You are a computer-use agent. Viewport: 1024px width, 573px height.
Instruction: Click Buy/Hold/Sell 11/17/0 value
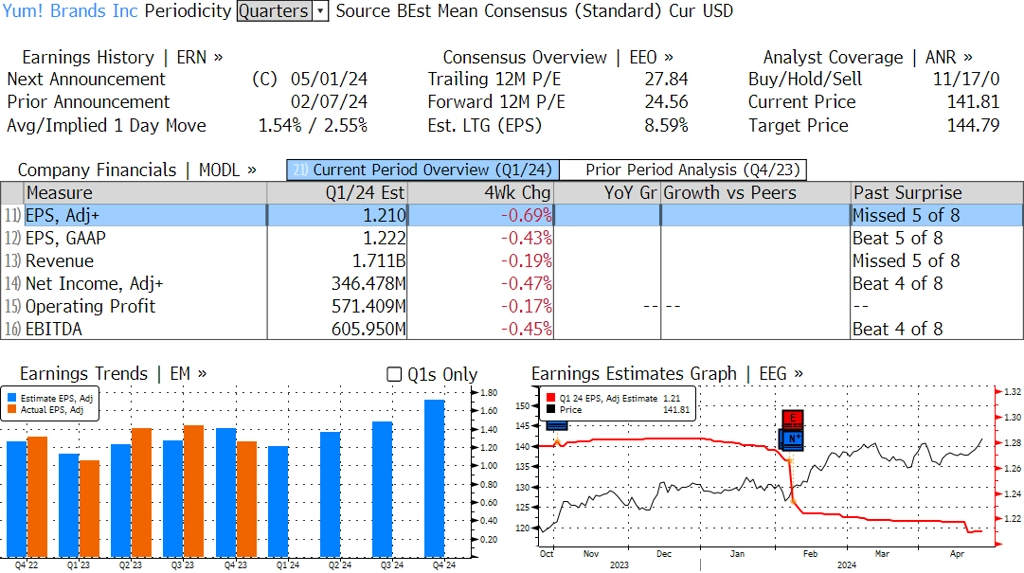966,79
